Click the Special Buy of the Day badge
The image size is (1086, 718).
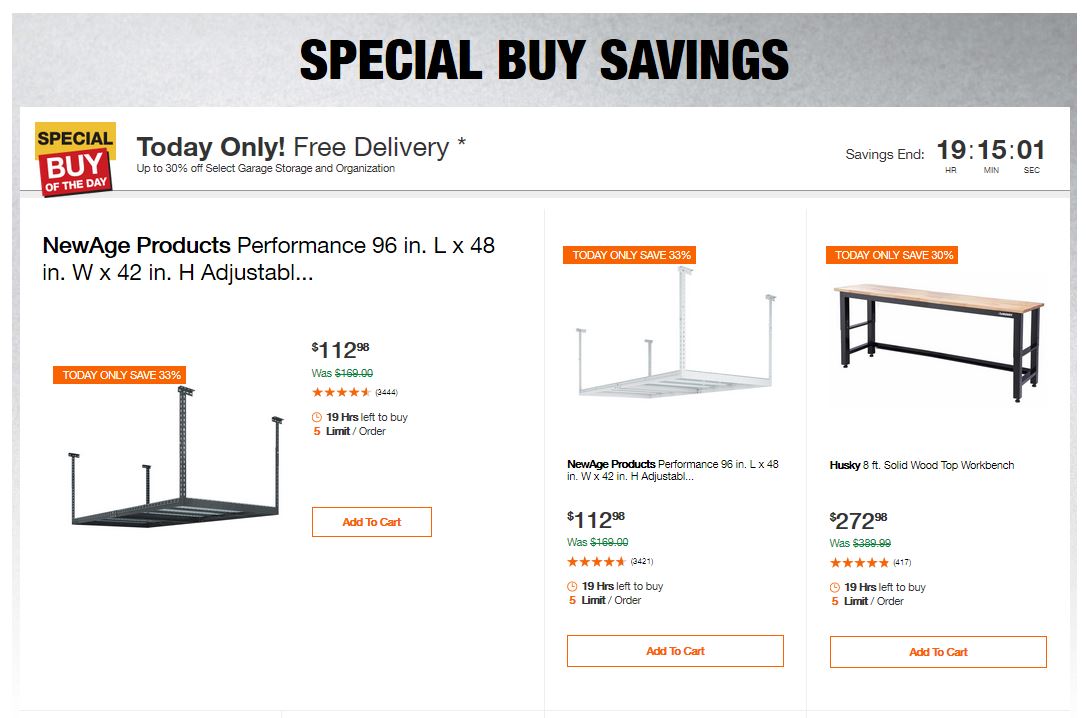[x=75, y=158]
